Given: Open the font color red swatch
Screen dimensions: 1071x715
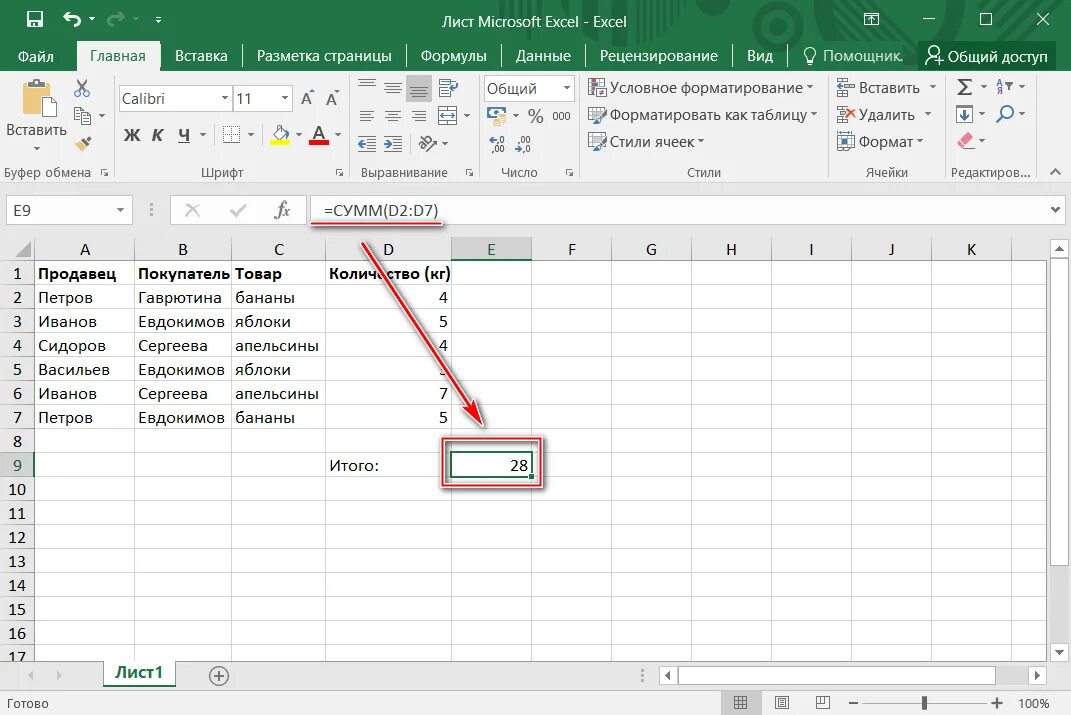Looking at the screenshot, I should pyautogui.click(x=319, y=135).
